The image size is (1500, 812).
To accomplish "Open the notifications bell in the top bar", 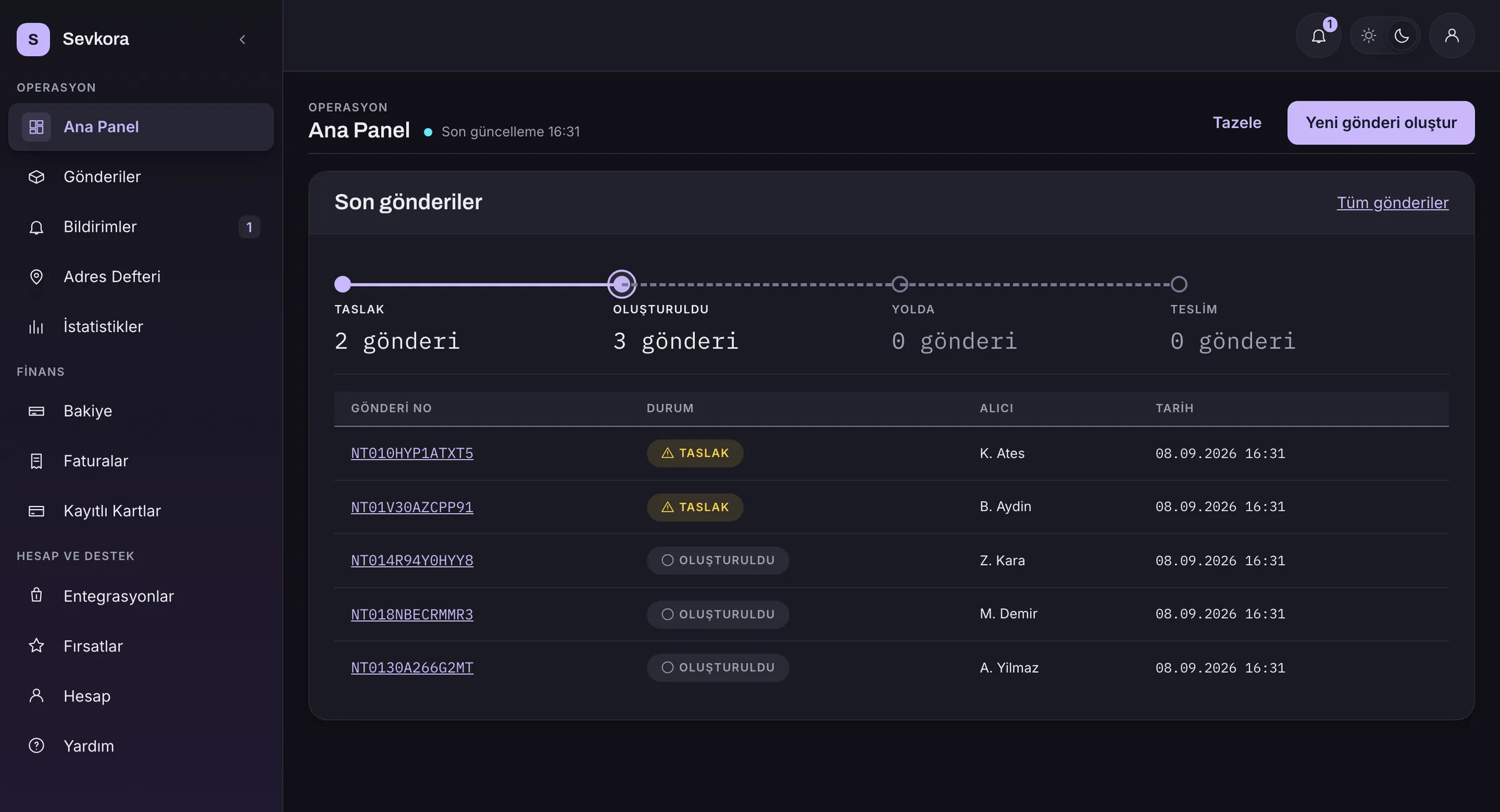I will point(1318,36).
